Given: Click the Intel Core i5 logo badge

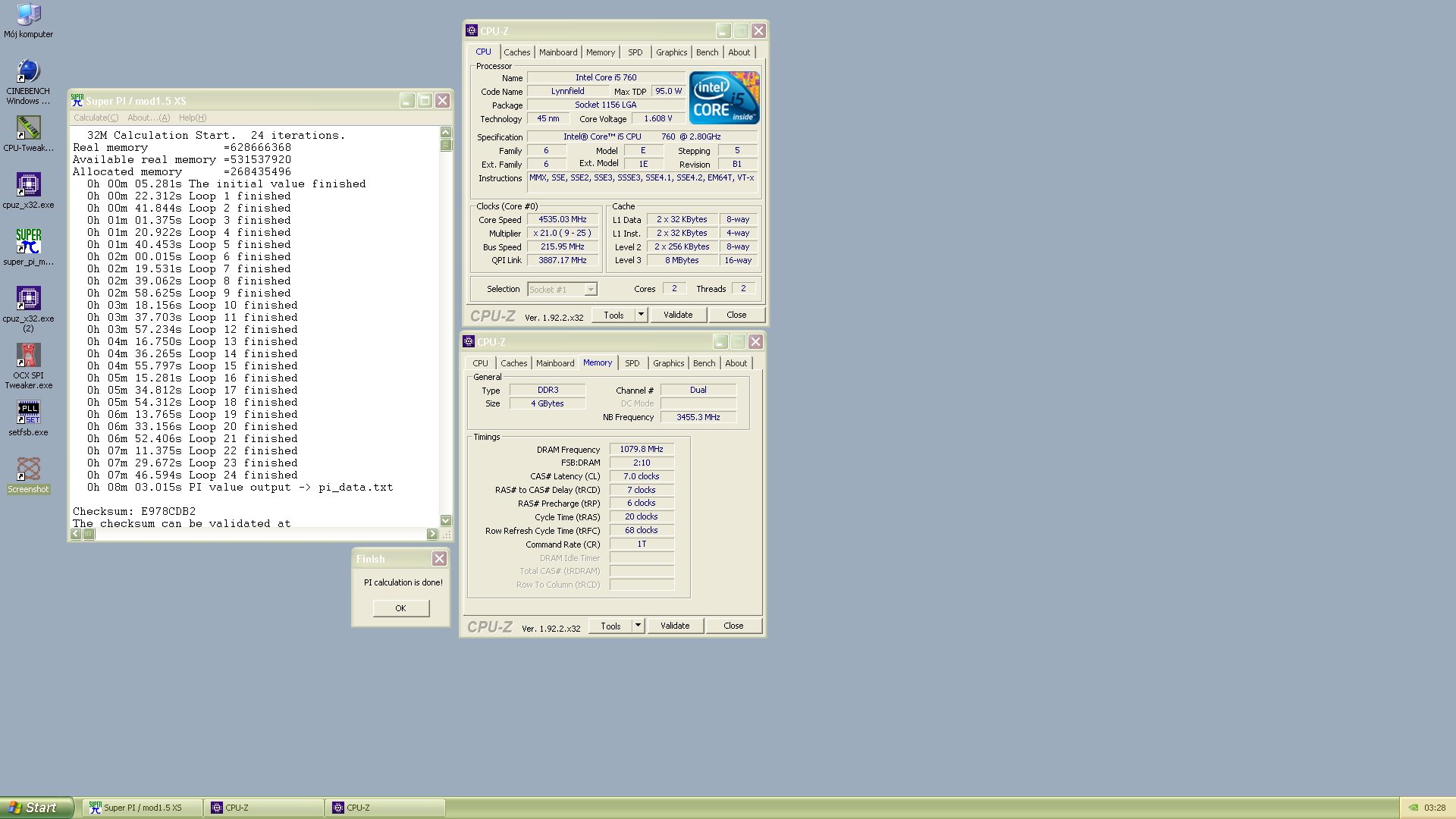Looking at the screenshot, I should pyautogui.click(x=723, y=98).
